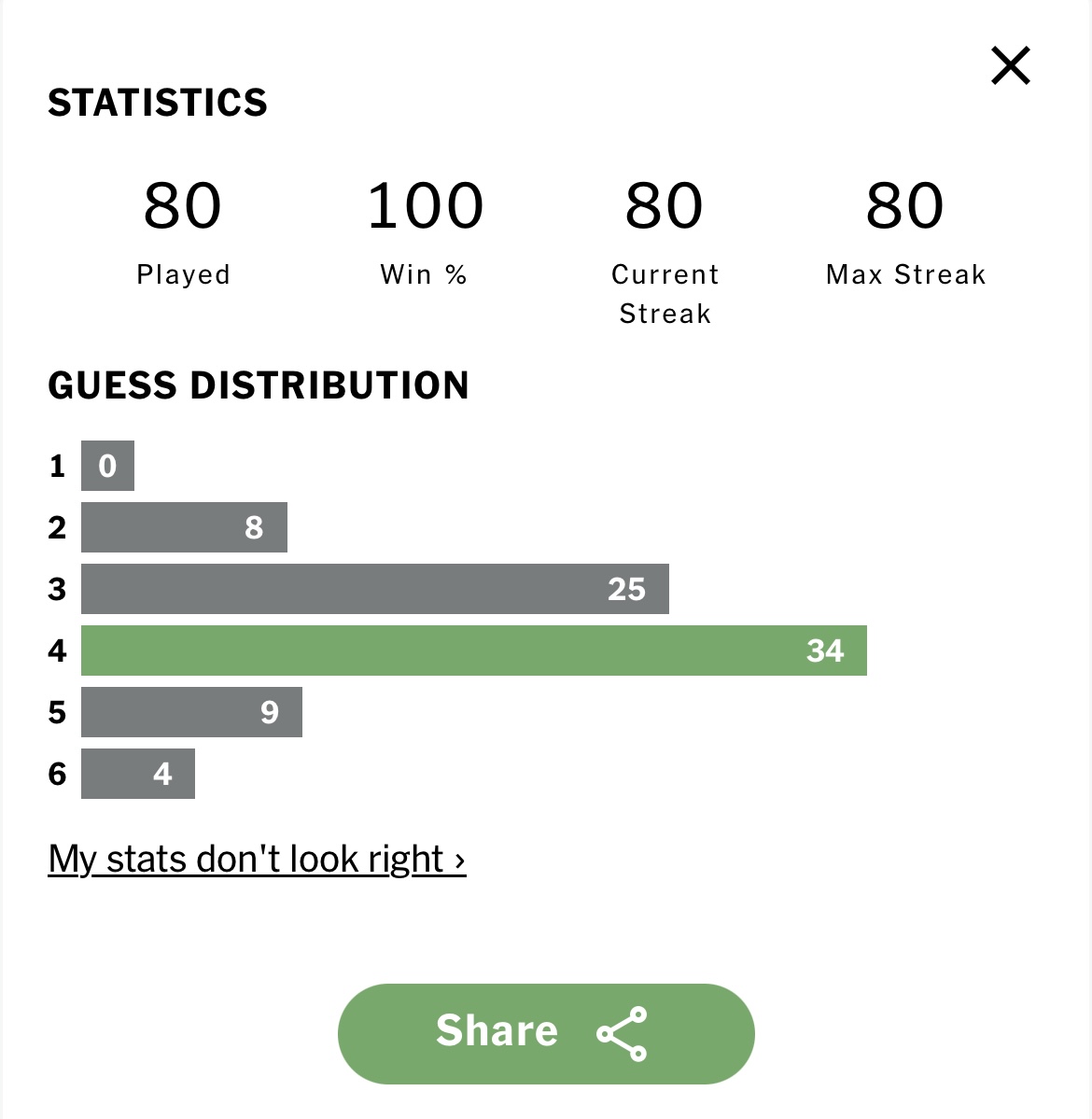Click the Played count number
The width and height of the screenshot is (1092, 1119).
point(183,205)
